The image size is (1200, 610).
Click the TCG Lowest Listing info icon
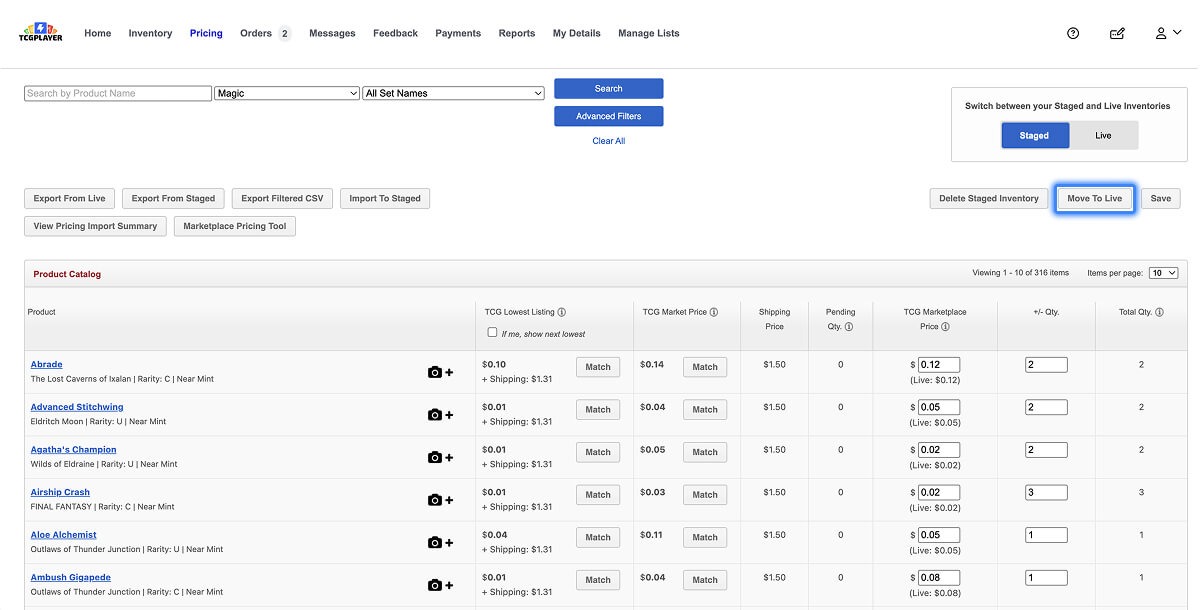[x=562, y=312]
